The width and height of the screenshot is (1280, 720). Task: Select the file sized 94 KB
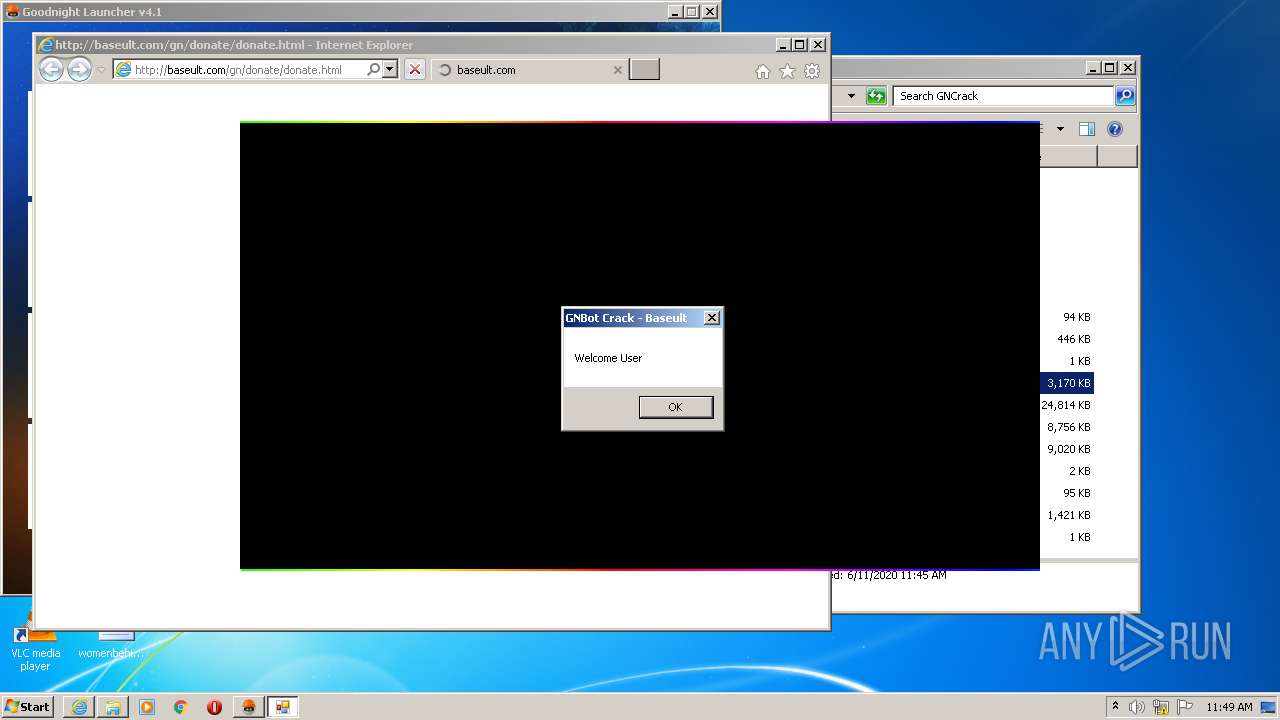pyautogui.click(x=1076, y=317)
